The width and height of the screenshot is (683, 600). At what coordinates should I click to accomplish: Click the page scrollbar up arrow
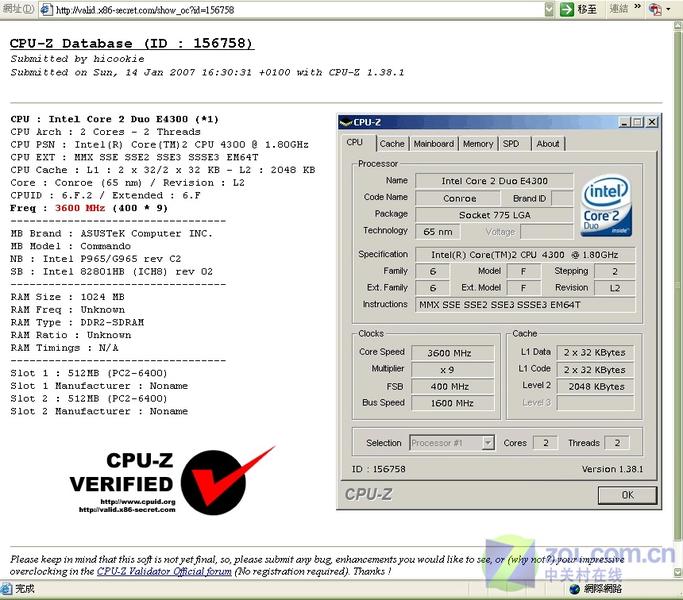tap(678, 25)
